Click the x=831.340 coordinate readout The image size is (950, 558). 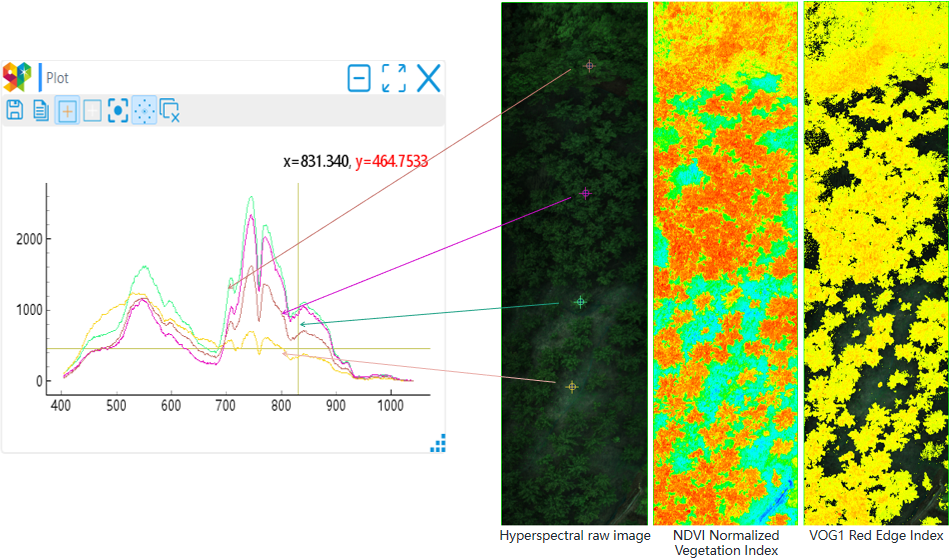pos(316,161)
